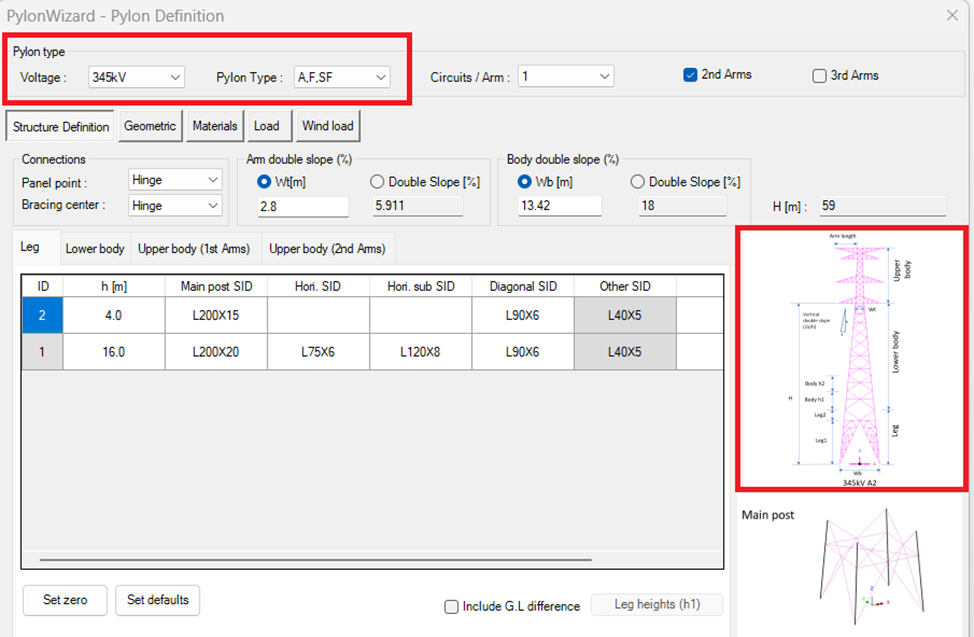Click the Set defaults button
The height and width of the screenshot is (637, 974).
(158, 600)
